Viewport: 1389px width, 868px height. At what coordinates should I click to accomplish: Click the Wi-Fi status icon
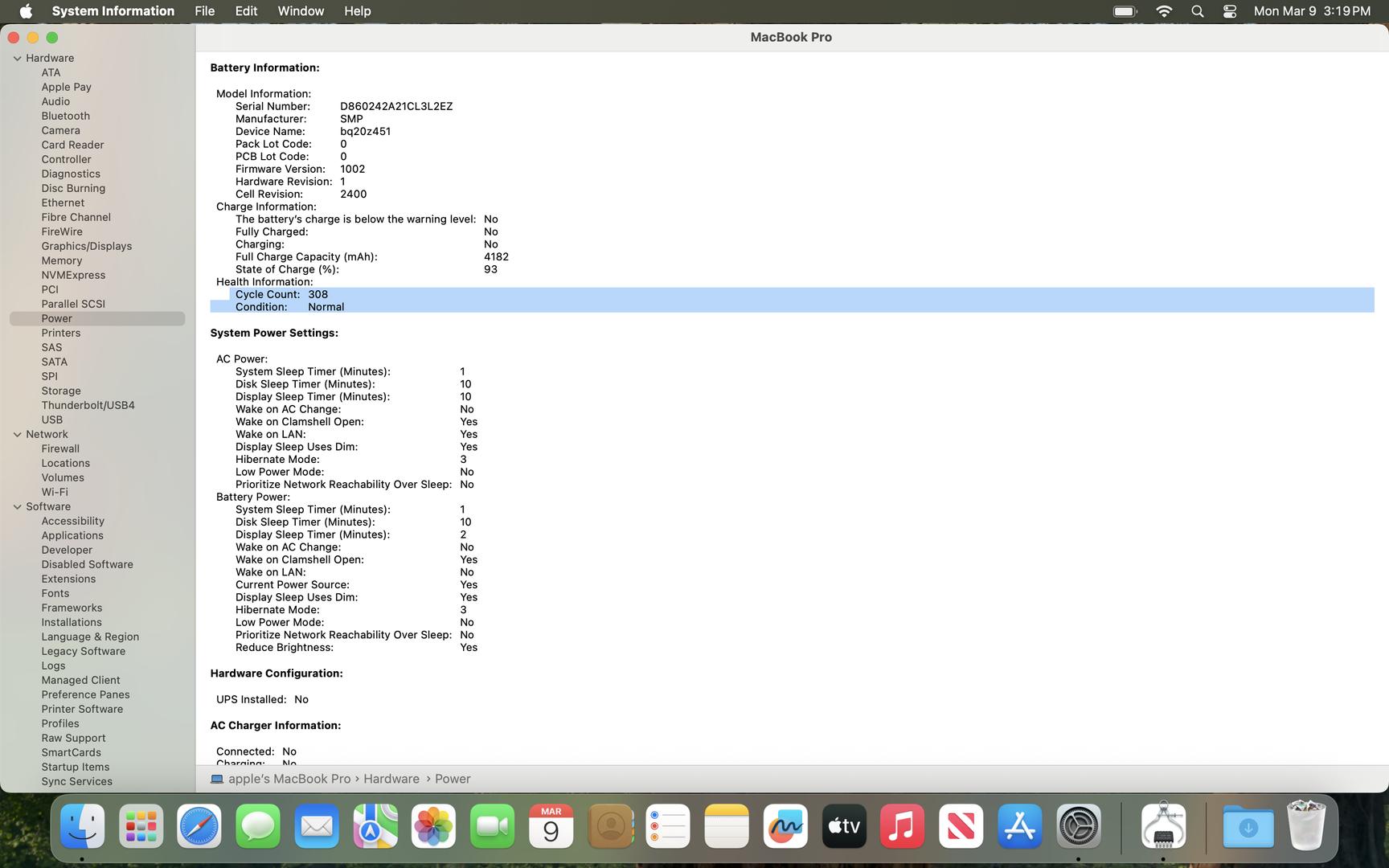tap(1163, 11)
